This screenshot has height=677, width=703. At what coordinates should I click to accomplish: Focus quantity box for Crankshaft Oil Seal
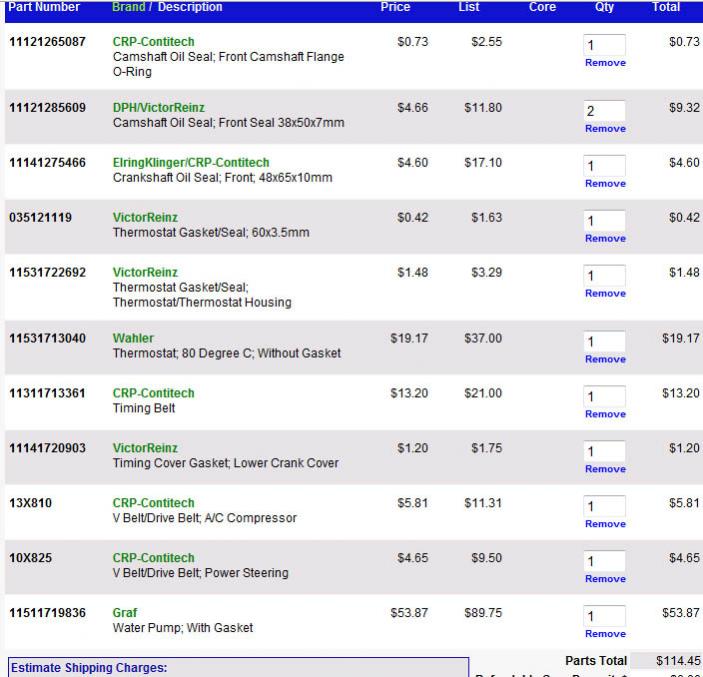605,166
